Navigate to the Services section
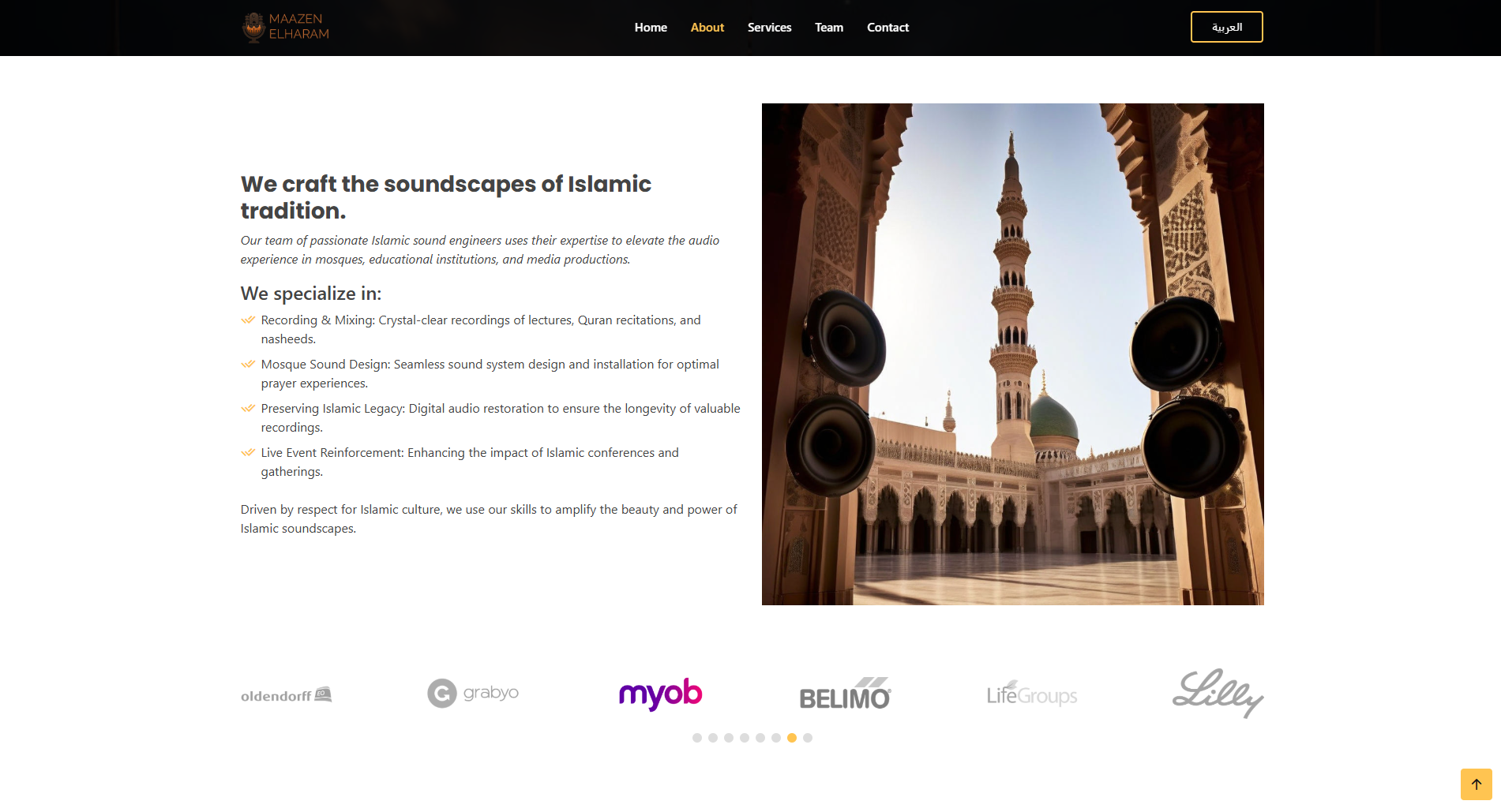This screenshot has height=812, width=1501. click(769, 28)
